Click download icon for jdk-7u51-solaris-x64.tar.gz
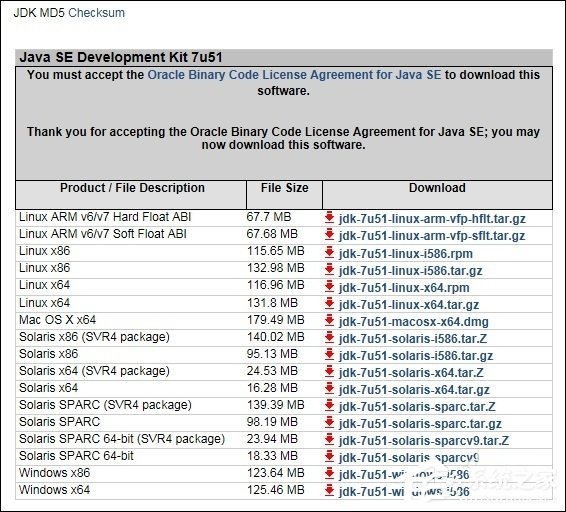This screenshot has width=566, height=512. tap(329, 389)
